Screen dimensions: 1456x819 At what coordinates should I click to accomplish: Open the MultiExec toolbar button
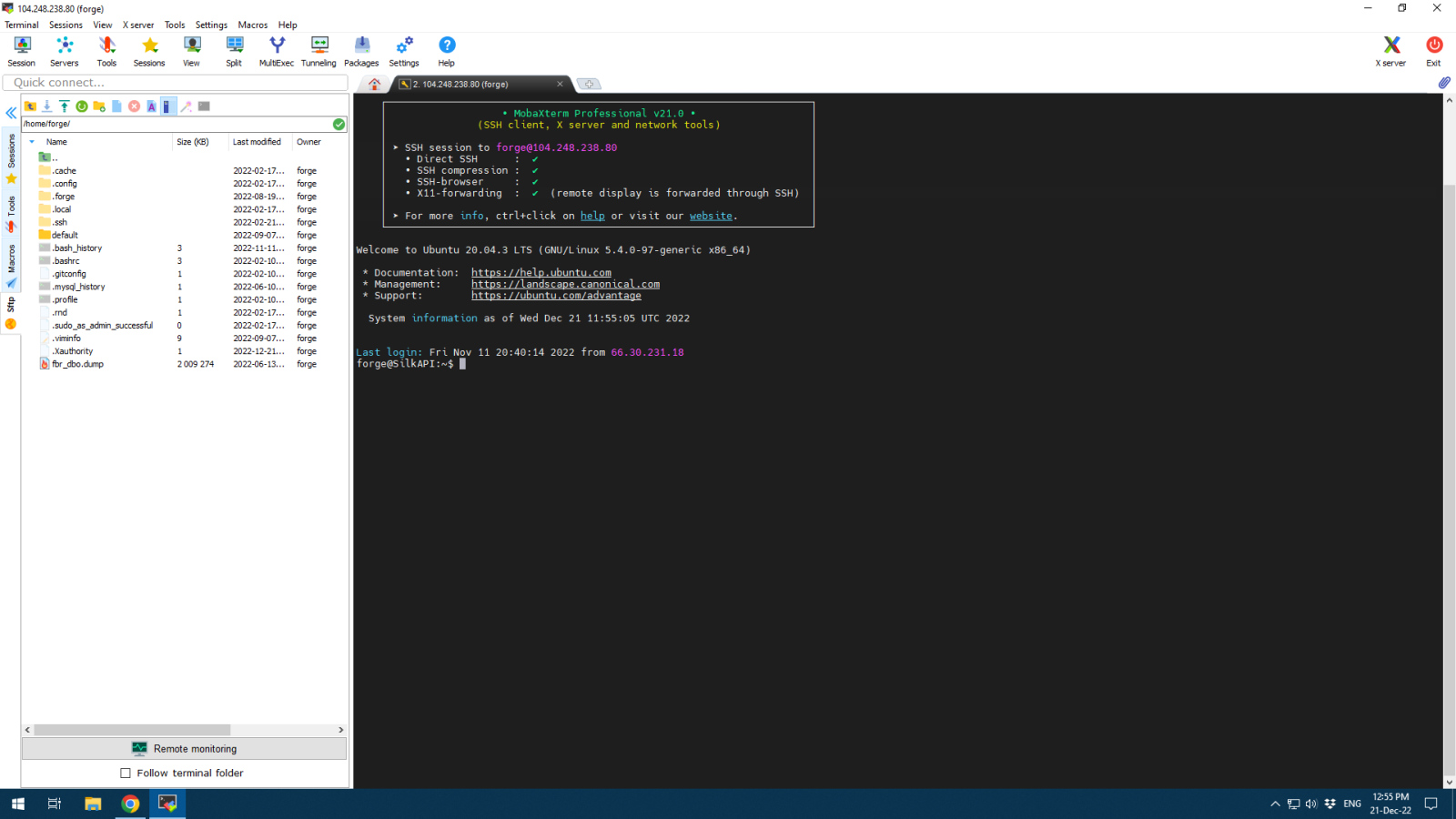277,51
